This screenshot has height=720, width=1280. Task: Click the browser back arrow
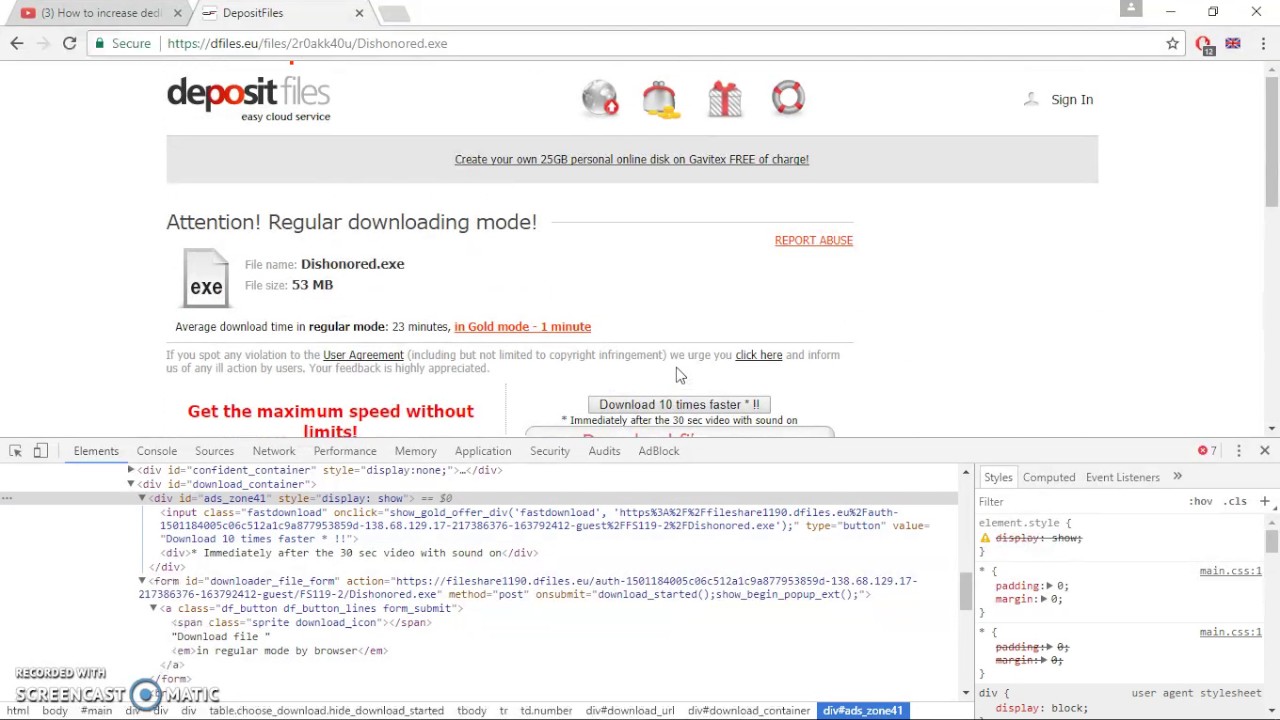pyautogui.click(x=17, y=43)
